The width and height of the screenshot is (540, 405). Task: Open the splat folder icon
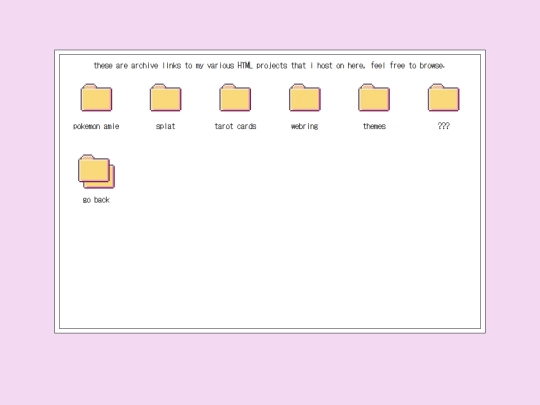coord(166,97)
